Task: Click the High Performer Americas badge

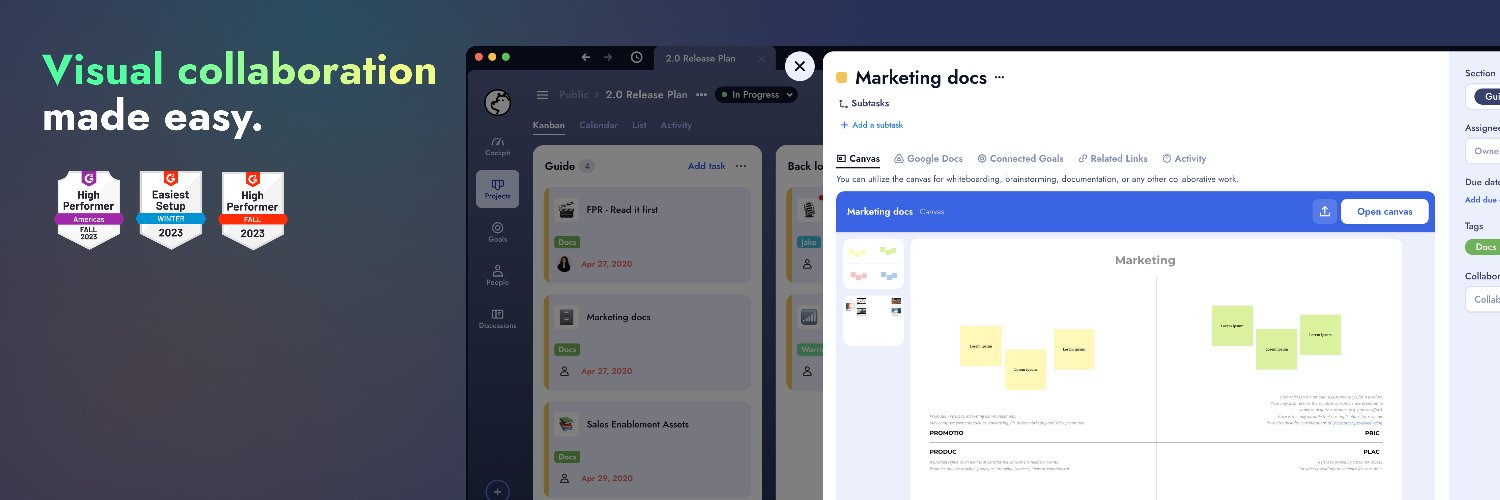Action: click(x=89, y=211)
